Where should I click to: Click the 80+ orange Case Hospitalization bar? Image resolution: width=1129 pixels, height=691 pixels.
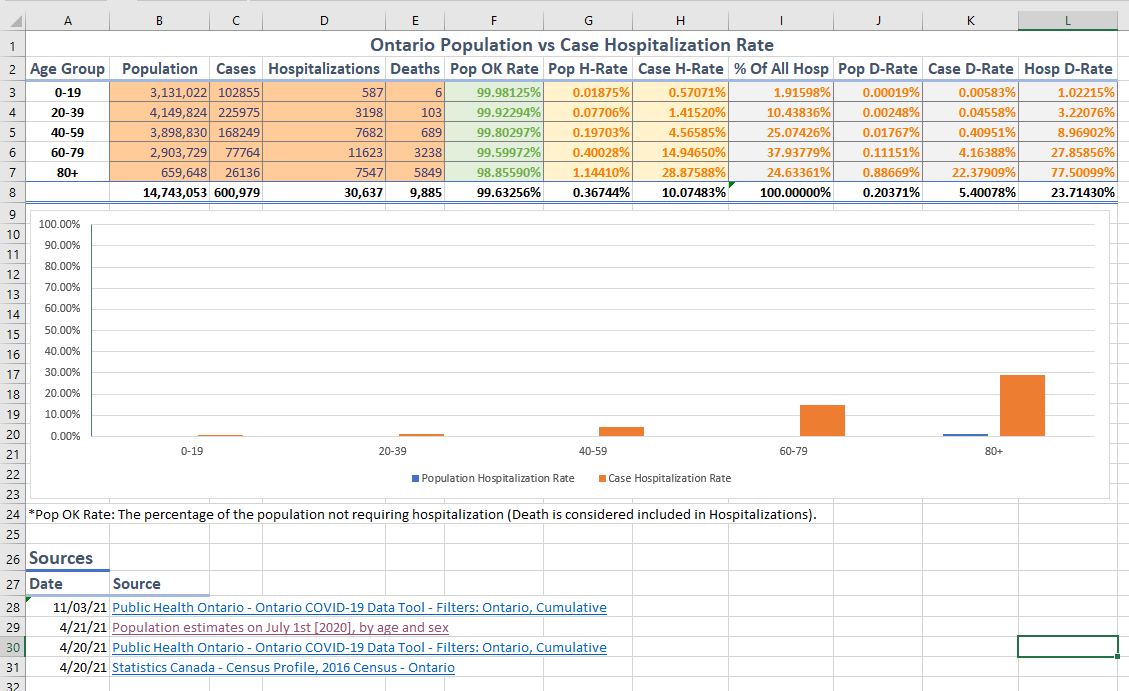point(1022,405)
